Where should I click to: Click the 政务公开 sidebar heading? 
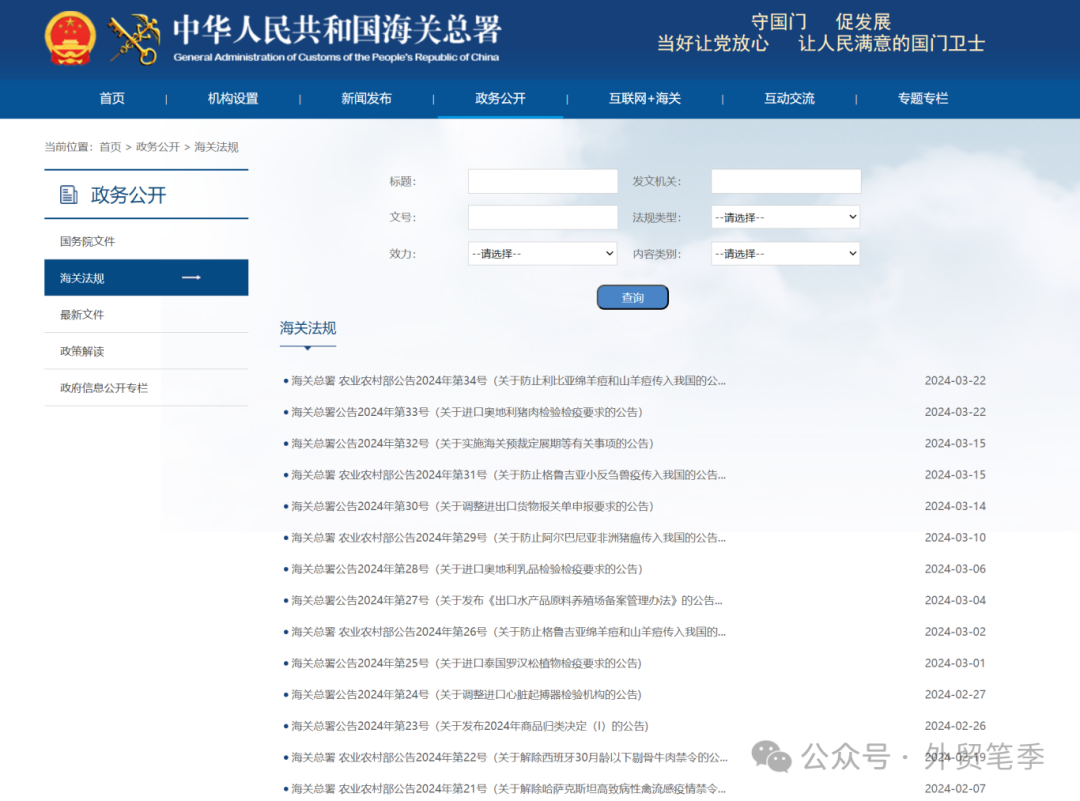[x=129, y=195]
